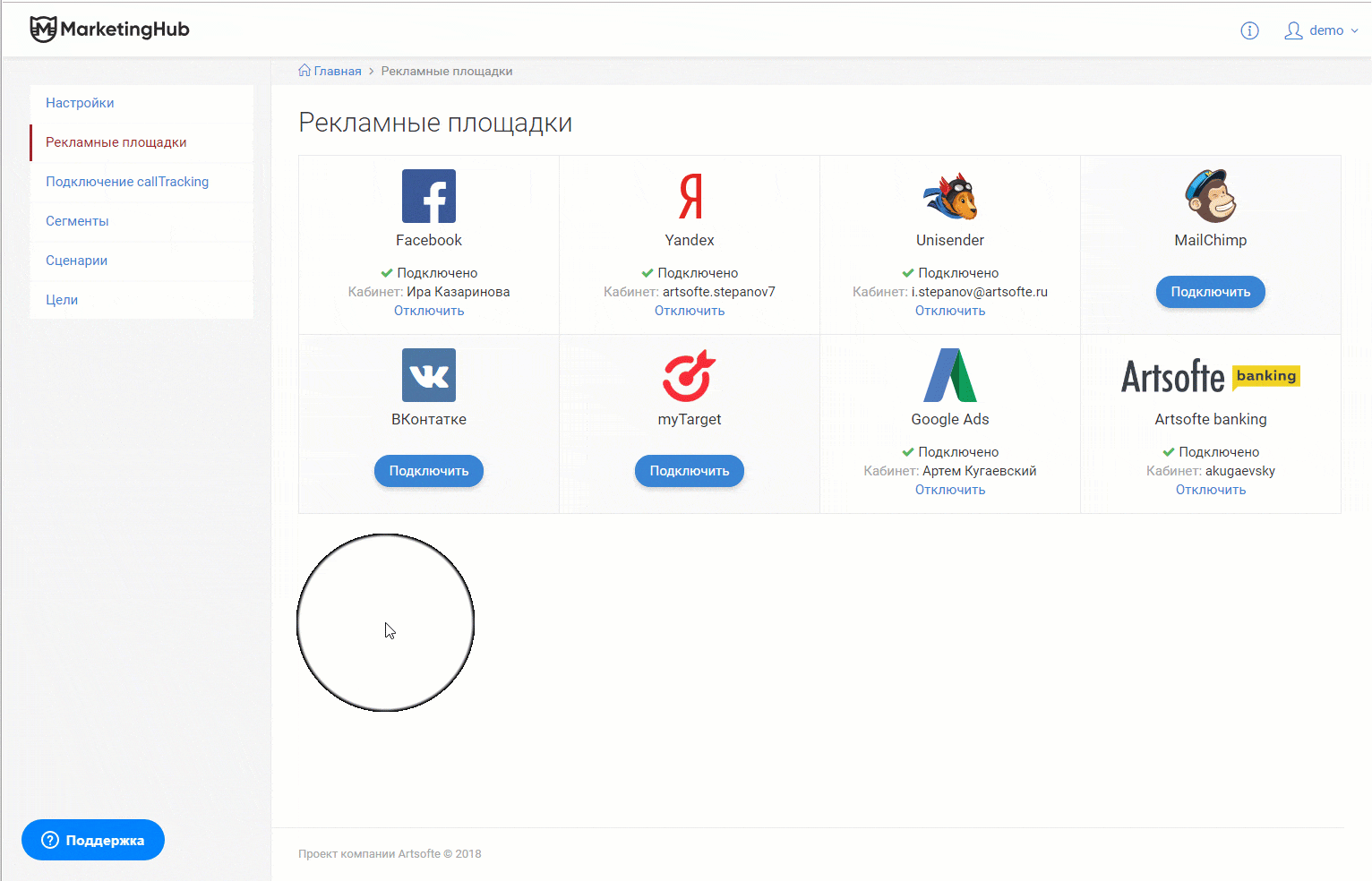Click the account name Ира Казаринова
The height and width of the screenshot is (881, 1372).
(459, 292)
